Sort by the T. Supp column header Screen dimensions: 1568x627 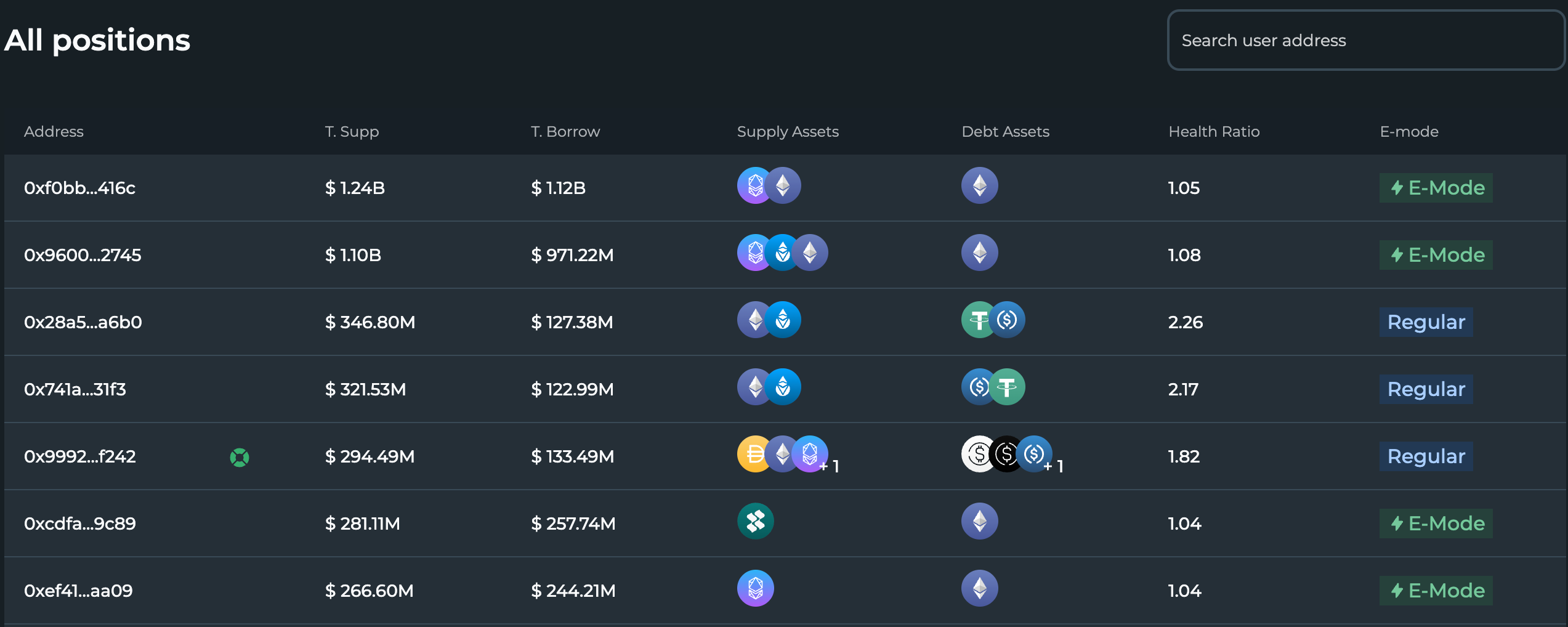tap(352, 132)
